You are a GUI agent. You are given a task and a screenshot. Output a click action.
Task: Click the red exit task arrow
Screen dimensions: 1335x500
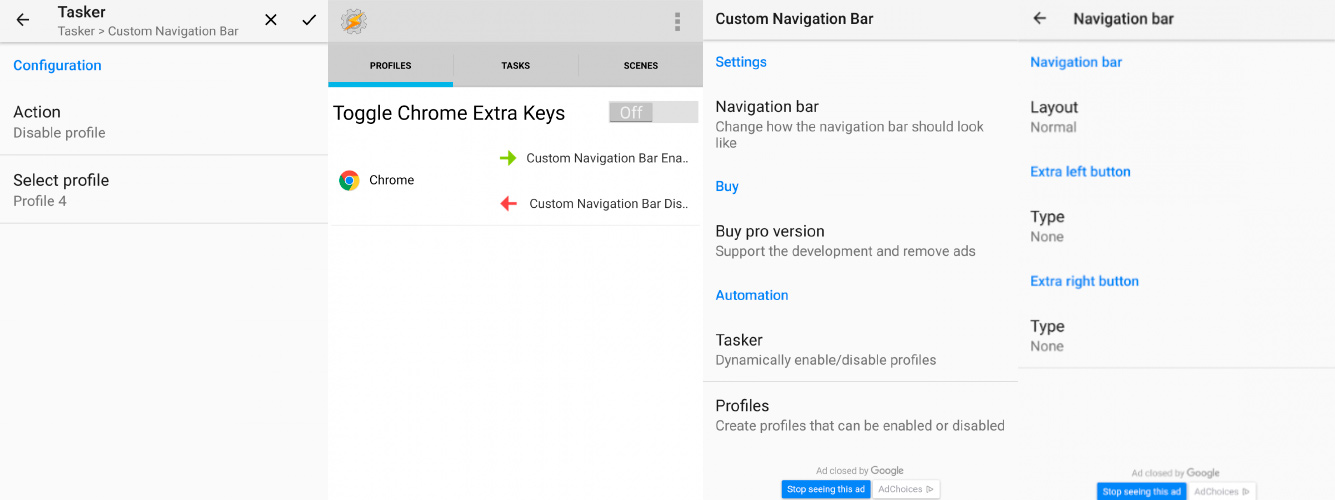pos(508,204)
